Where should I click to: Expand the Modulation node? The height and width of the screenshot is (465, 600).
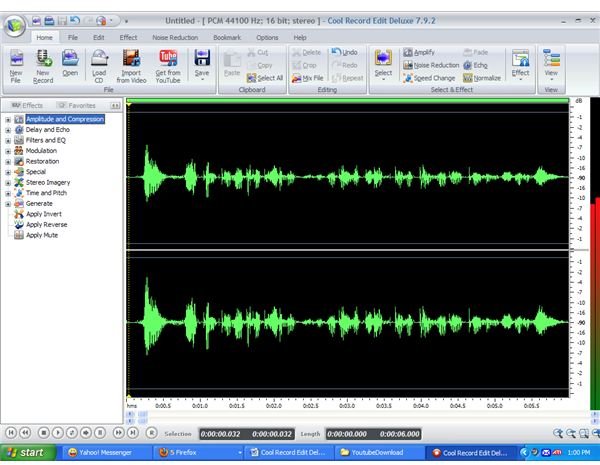8,151
